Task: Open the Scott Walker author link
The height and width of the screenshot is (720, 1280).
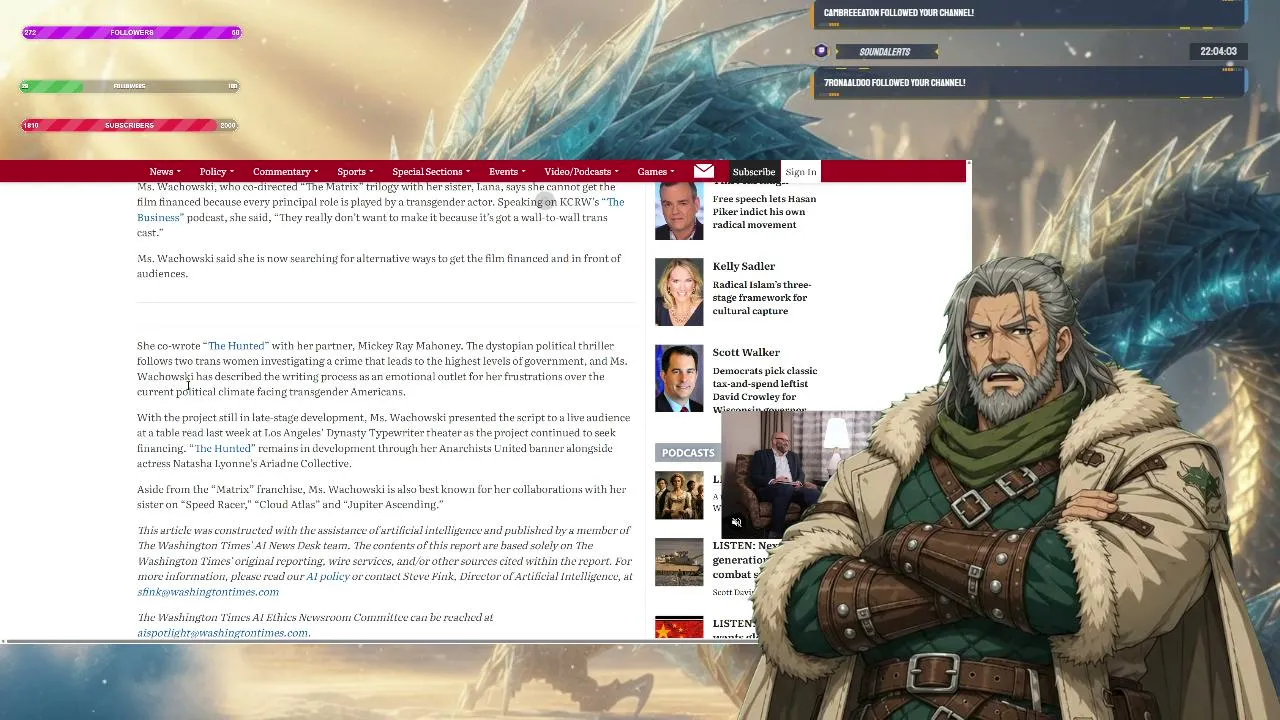Action: tap(746, 352)
